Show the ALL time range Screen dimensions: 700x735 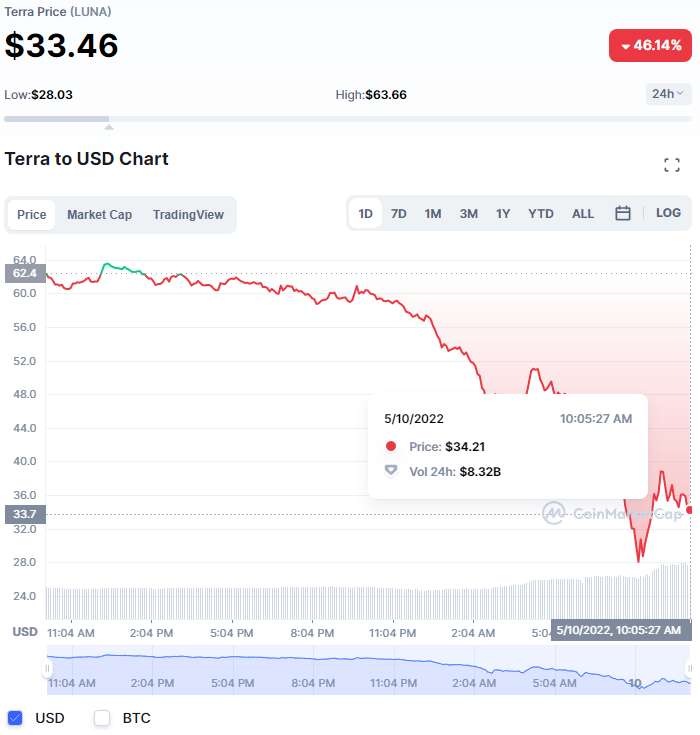(583, 214)
